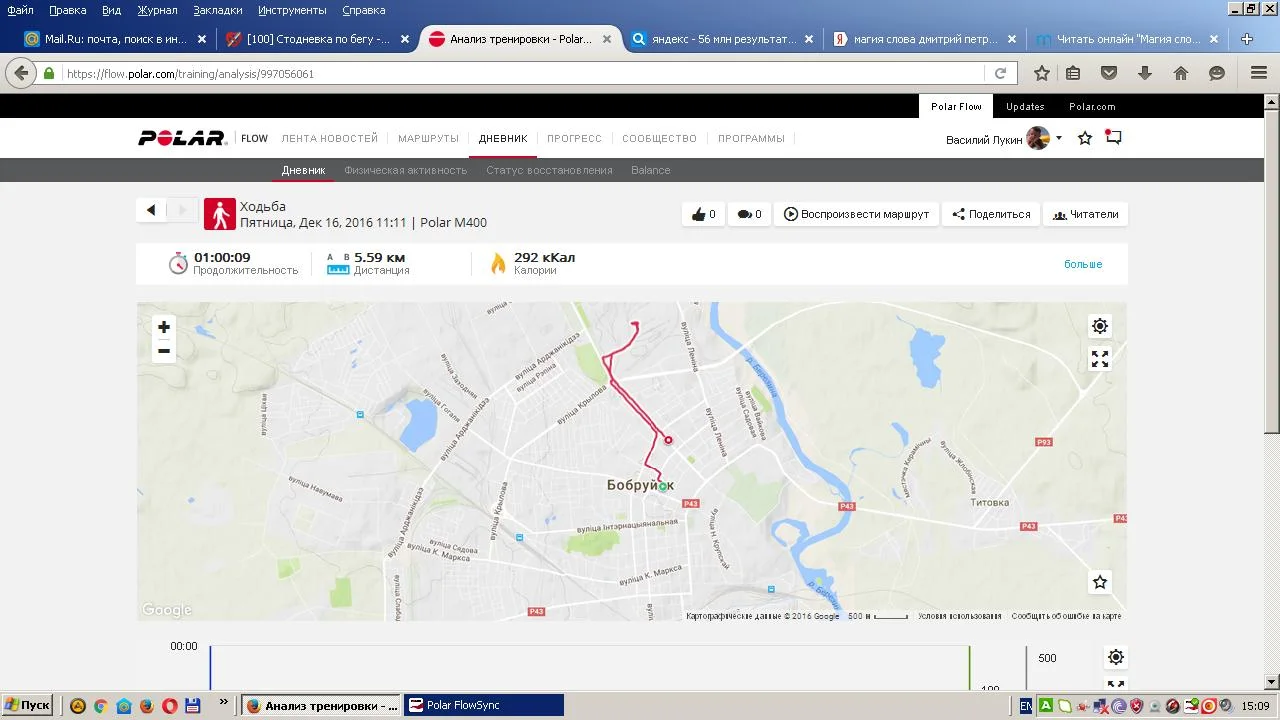Click the Поделиться share button
Image resolution: width=1280 pixels, height=720 pixels.
991,214
